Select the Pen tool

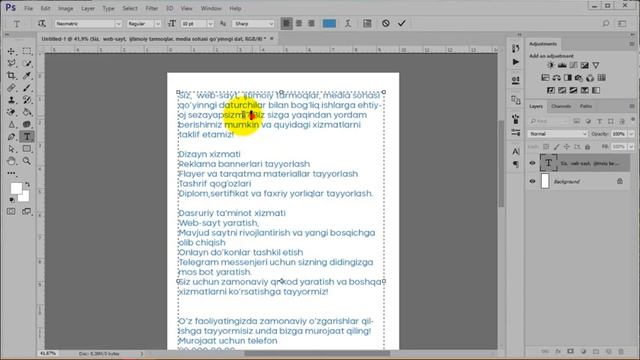pyautogui.click(x=11, y=137)
